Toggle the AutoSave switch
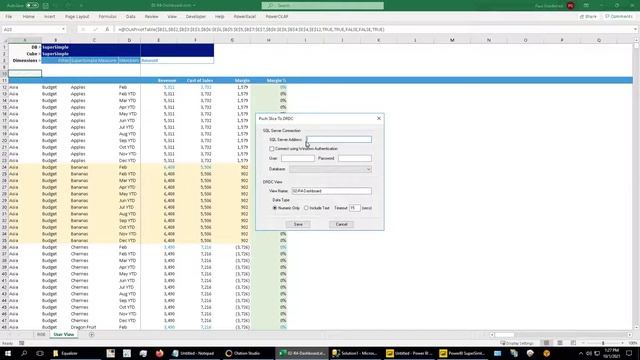640x360 pixels. [x=32, y=6]
